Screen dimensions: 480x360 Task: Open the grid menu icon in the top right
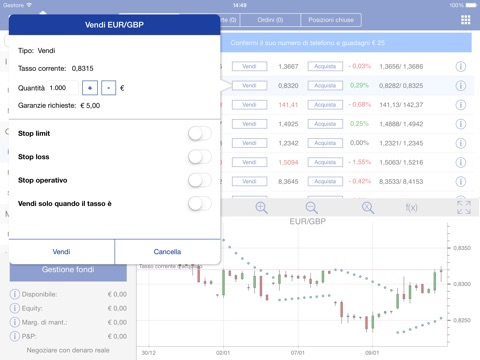coord(465,20)
